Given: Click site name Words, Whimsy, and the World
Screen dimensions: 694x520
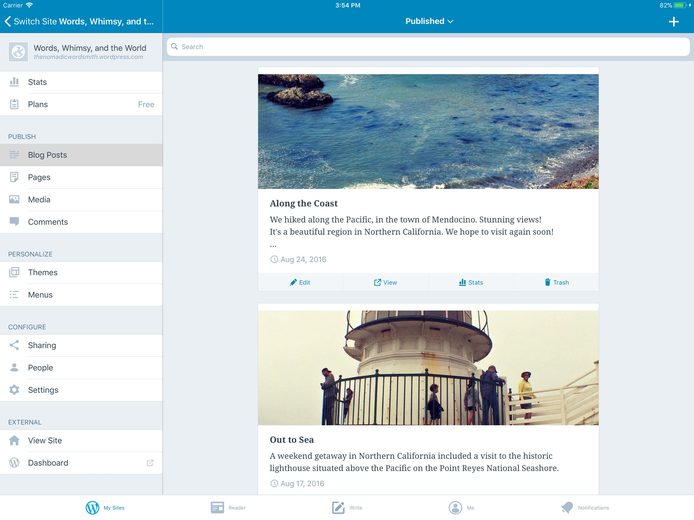Looking at the screenshot, I should coord(90,48).
